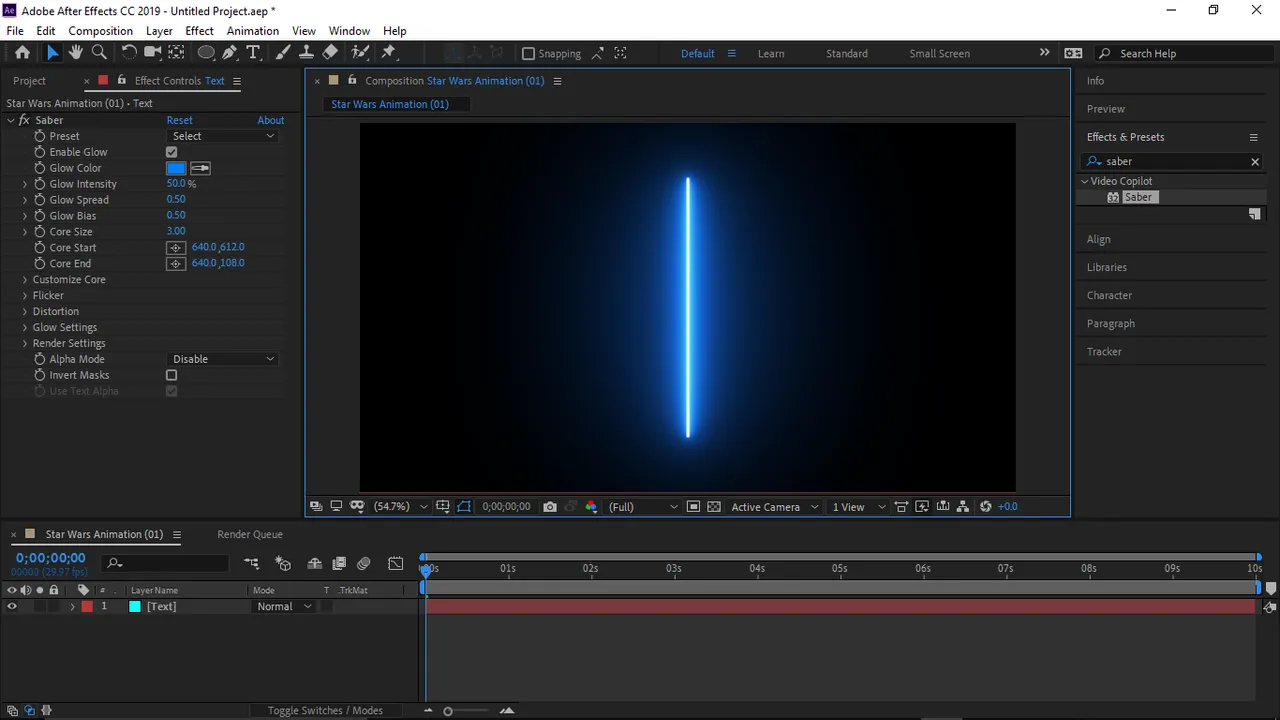The image size is (1280, 720).
Task: Select the Roto Brush tool
Action: pyautogui.click(x=360, y=53)
